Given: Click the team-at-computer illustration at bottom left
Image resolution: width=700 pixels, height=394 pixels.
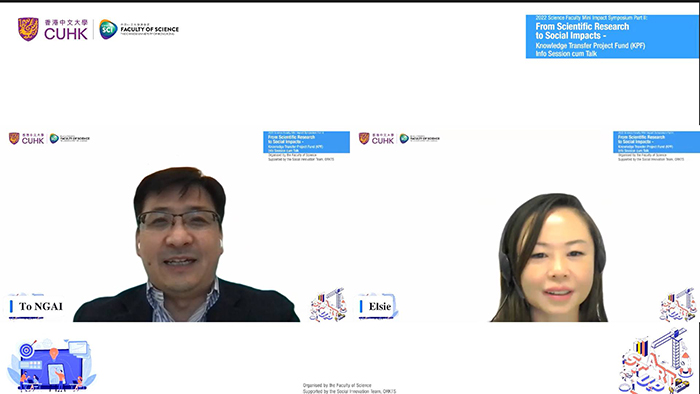Looking at the screenshot, I should tap(52, 365).
